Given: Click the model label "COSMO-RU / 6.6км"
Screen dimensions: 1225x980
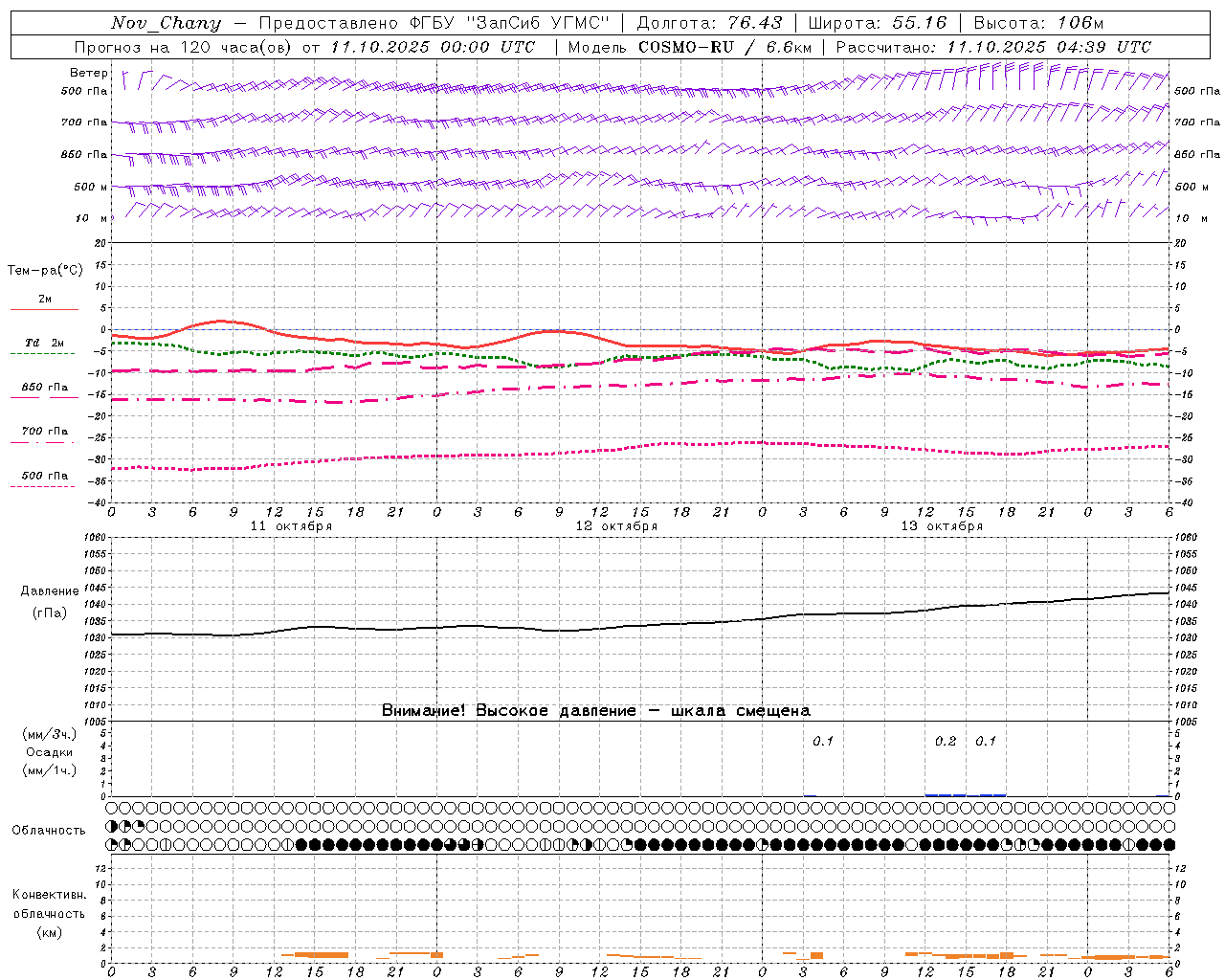Looking at the screenshot, I should 725,47.
